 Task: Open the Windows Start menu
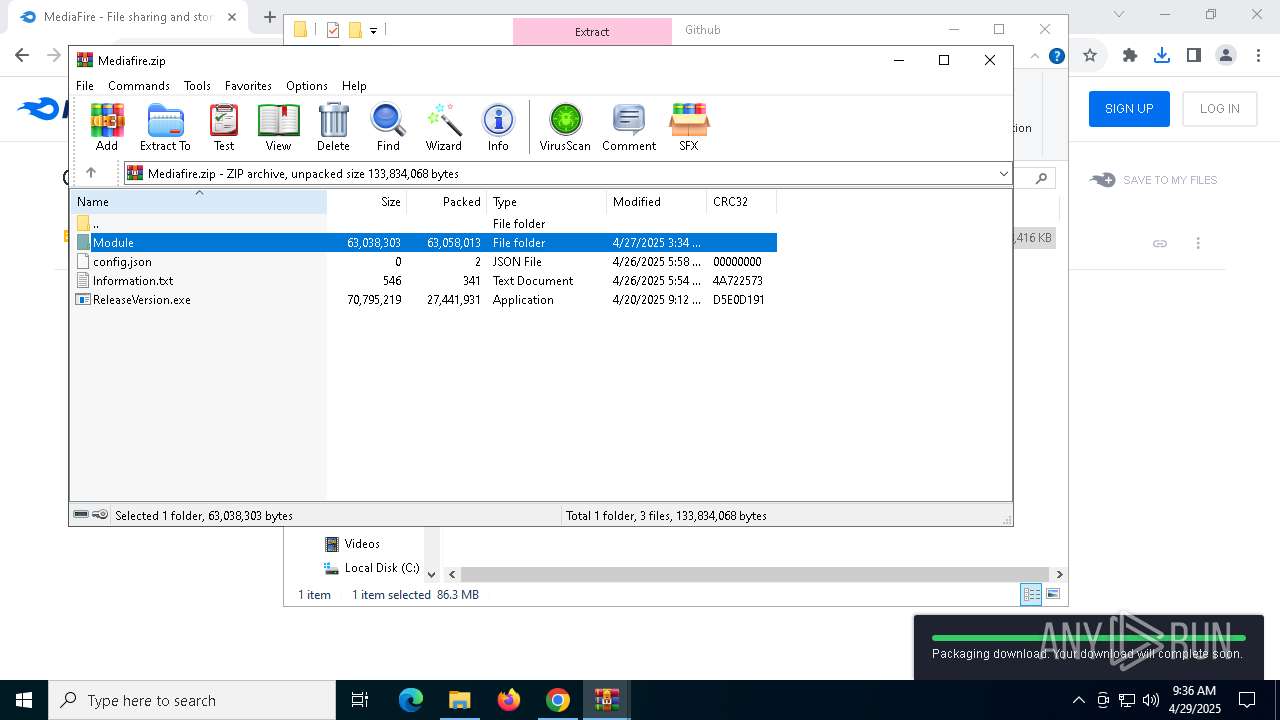24,700
